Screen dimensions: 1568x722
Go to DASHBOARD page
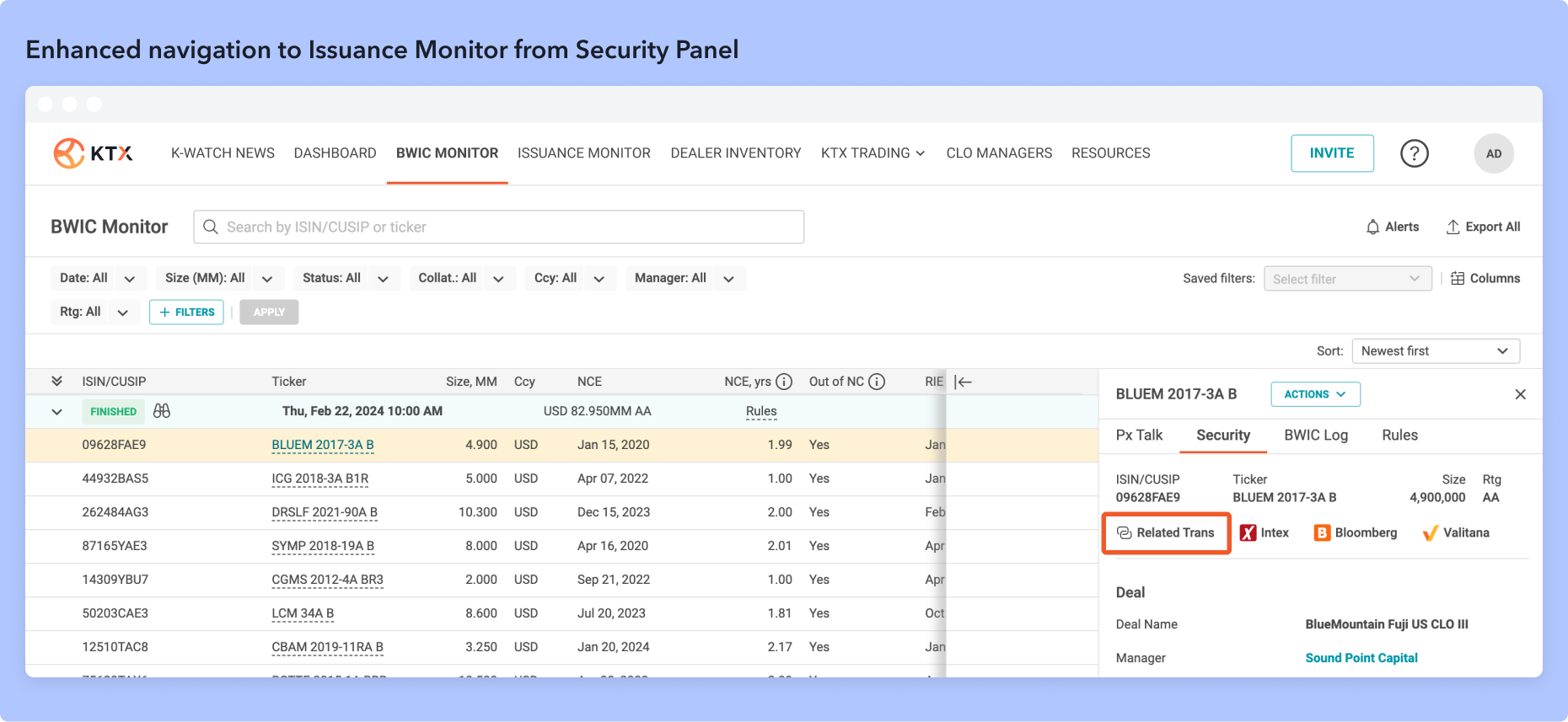[x=335, y=153]
